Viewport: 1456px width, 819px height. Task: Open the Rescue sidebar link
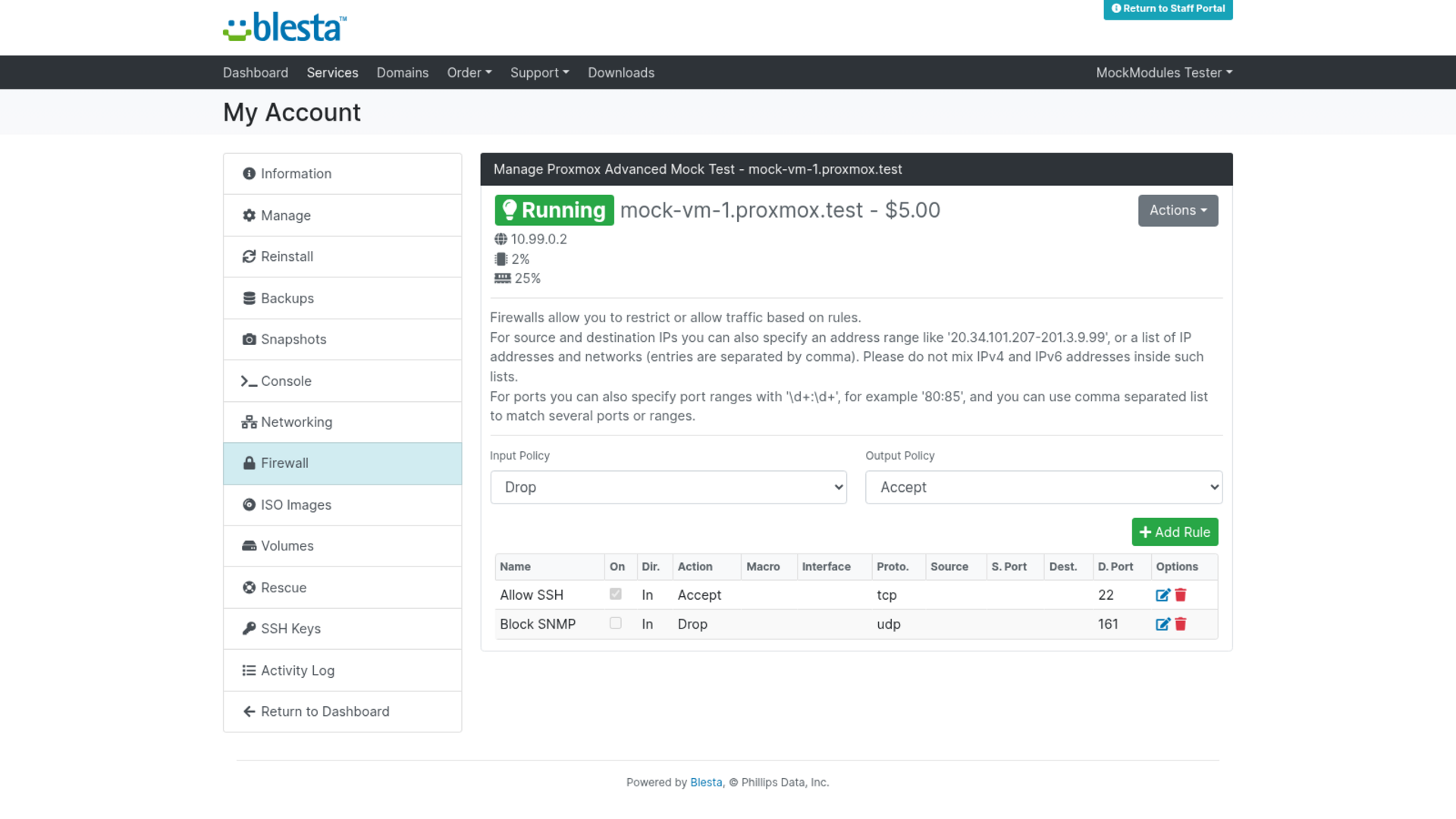(342, 588)
